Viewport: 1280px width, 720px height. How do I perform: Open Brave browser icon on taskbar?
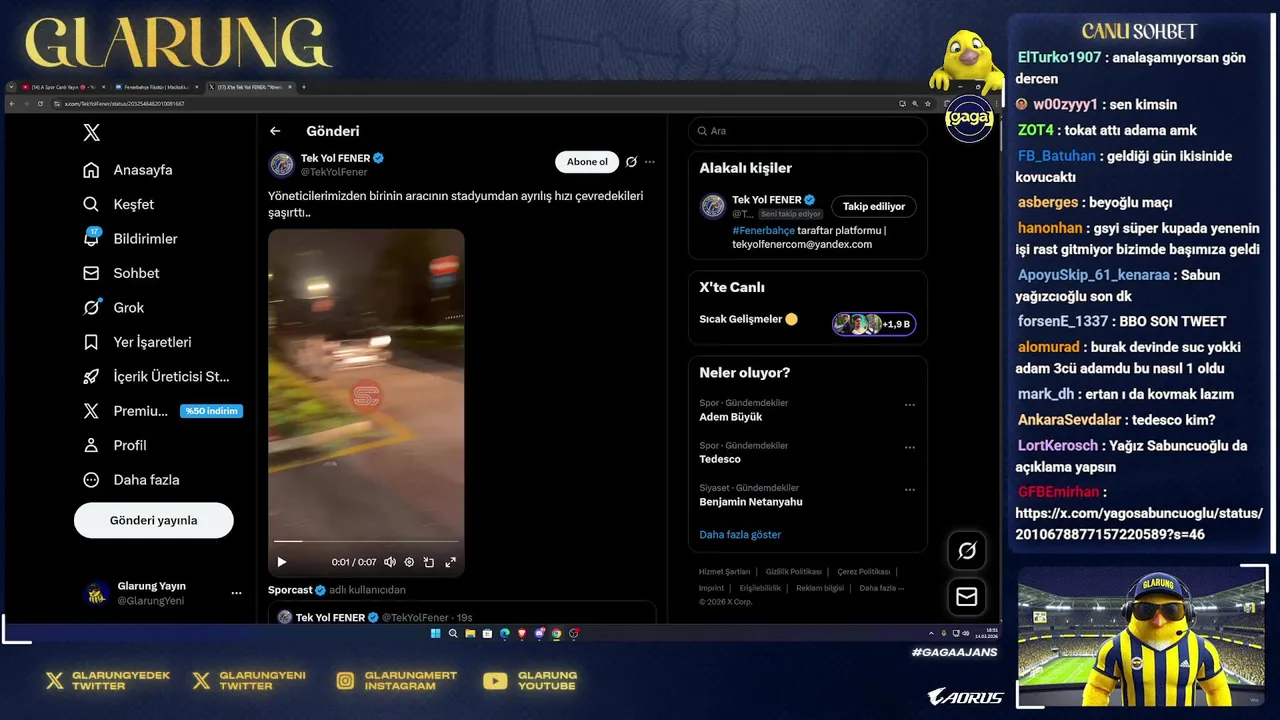[521, 633]
